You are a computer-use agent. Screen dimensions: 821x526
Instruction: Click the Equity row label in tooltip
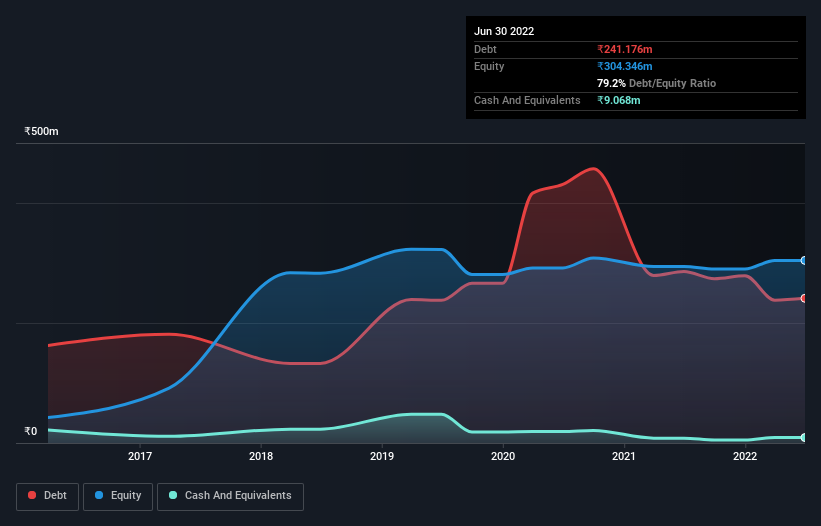pyautogui.click(x=489, y=66)
